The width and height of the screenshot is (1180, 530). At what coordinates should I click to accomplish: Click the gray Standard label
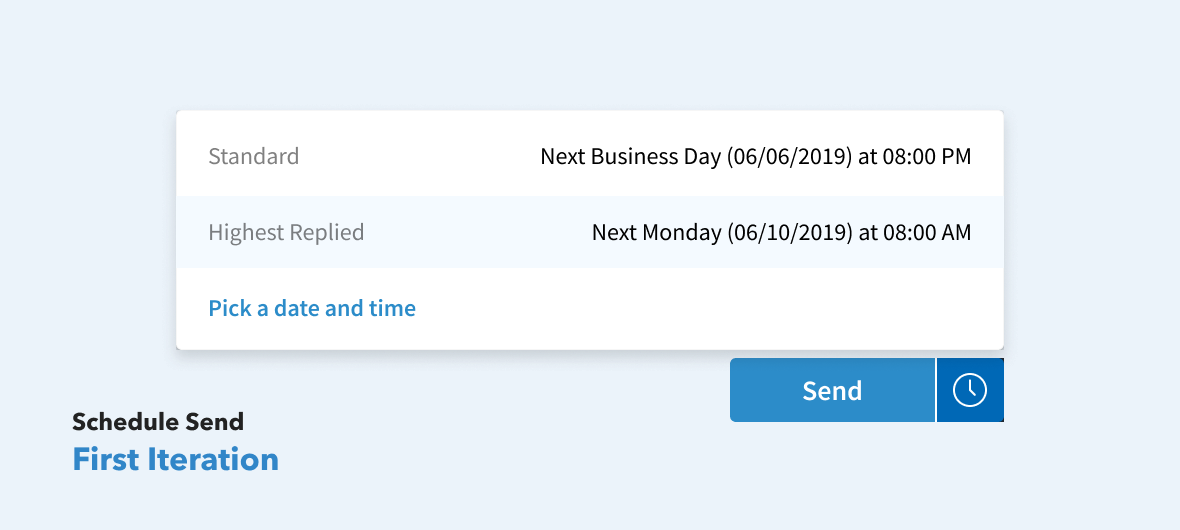(x=254, y=156)
